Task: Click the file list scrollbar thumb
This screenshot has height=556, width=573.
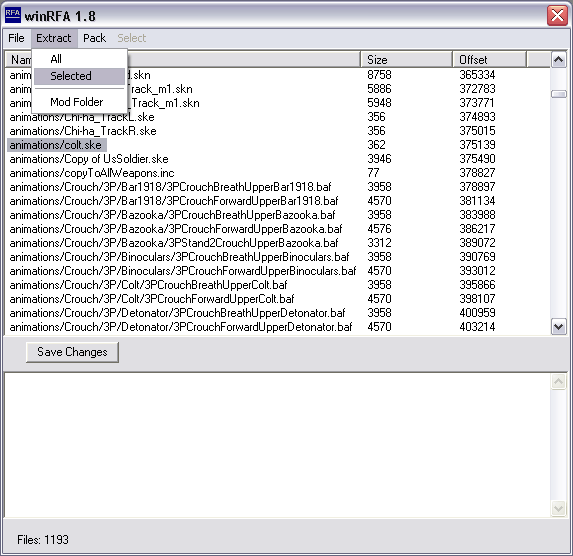Action: (558, 94)
